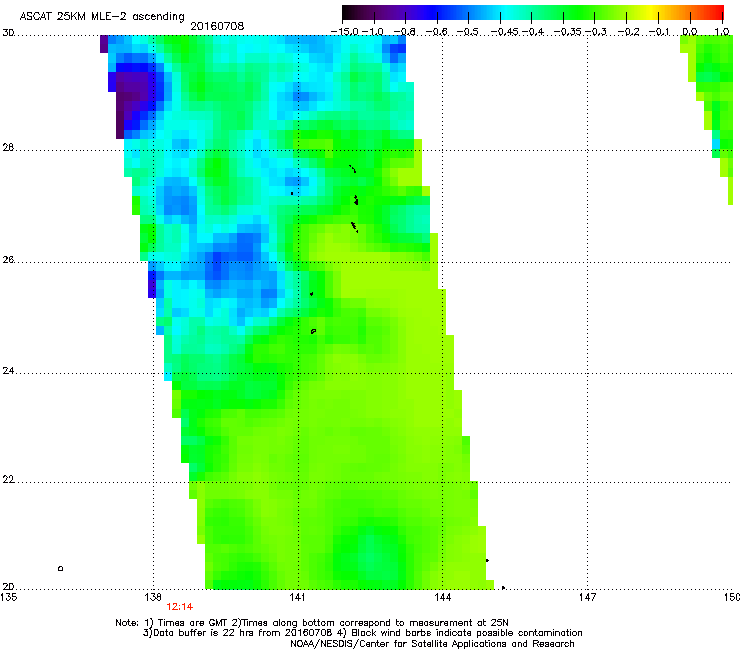Click the -0.5 color bar label
The height and width of the screenshot is (650, 740).
(x=467, y=32)
